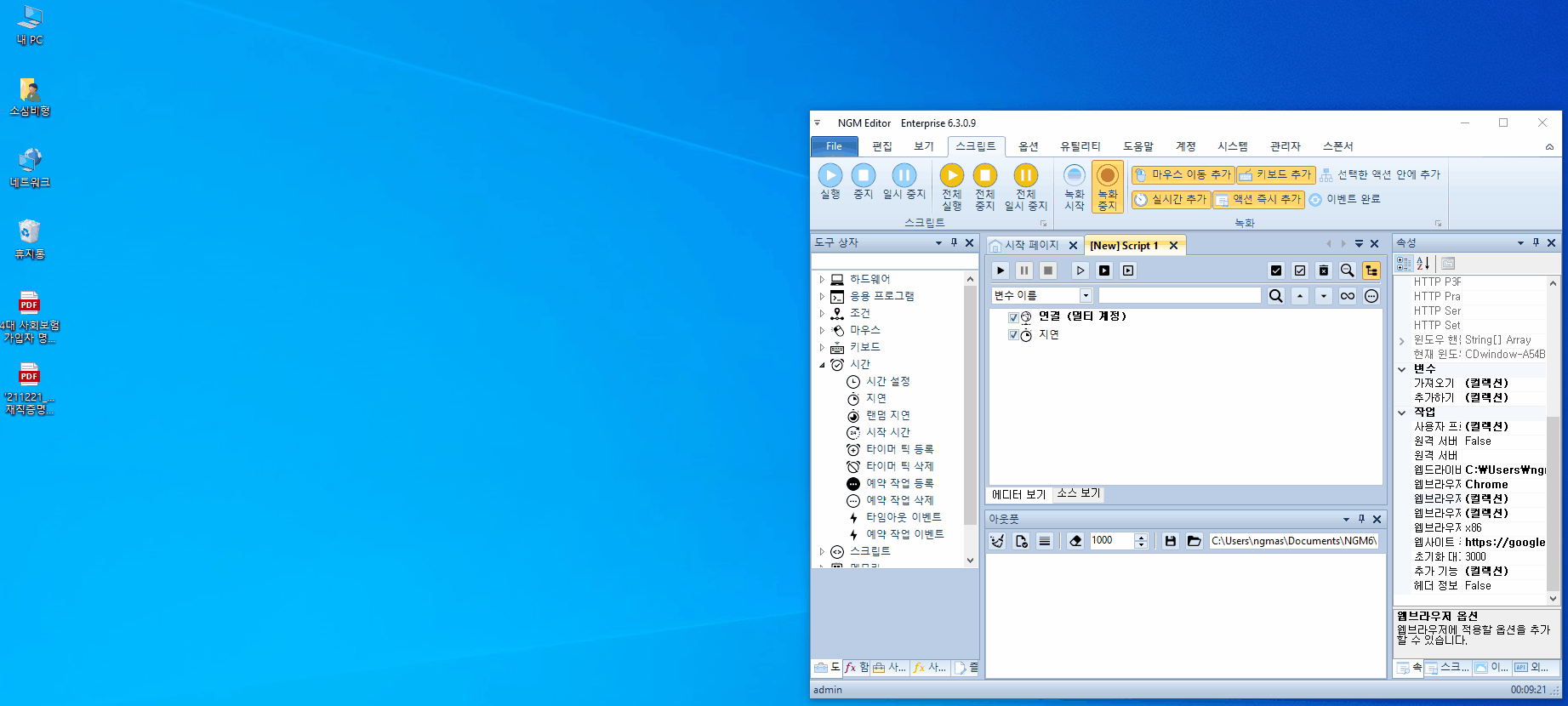Click 이벤트 완료 button
The image size is (1568, 706).
tap(1344, 199)
